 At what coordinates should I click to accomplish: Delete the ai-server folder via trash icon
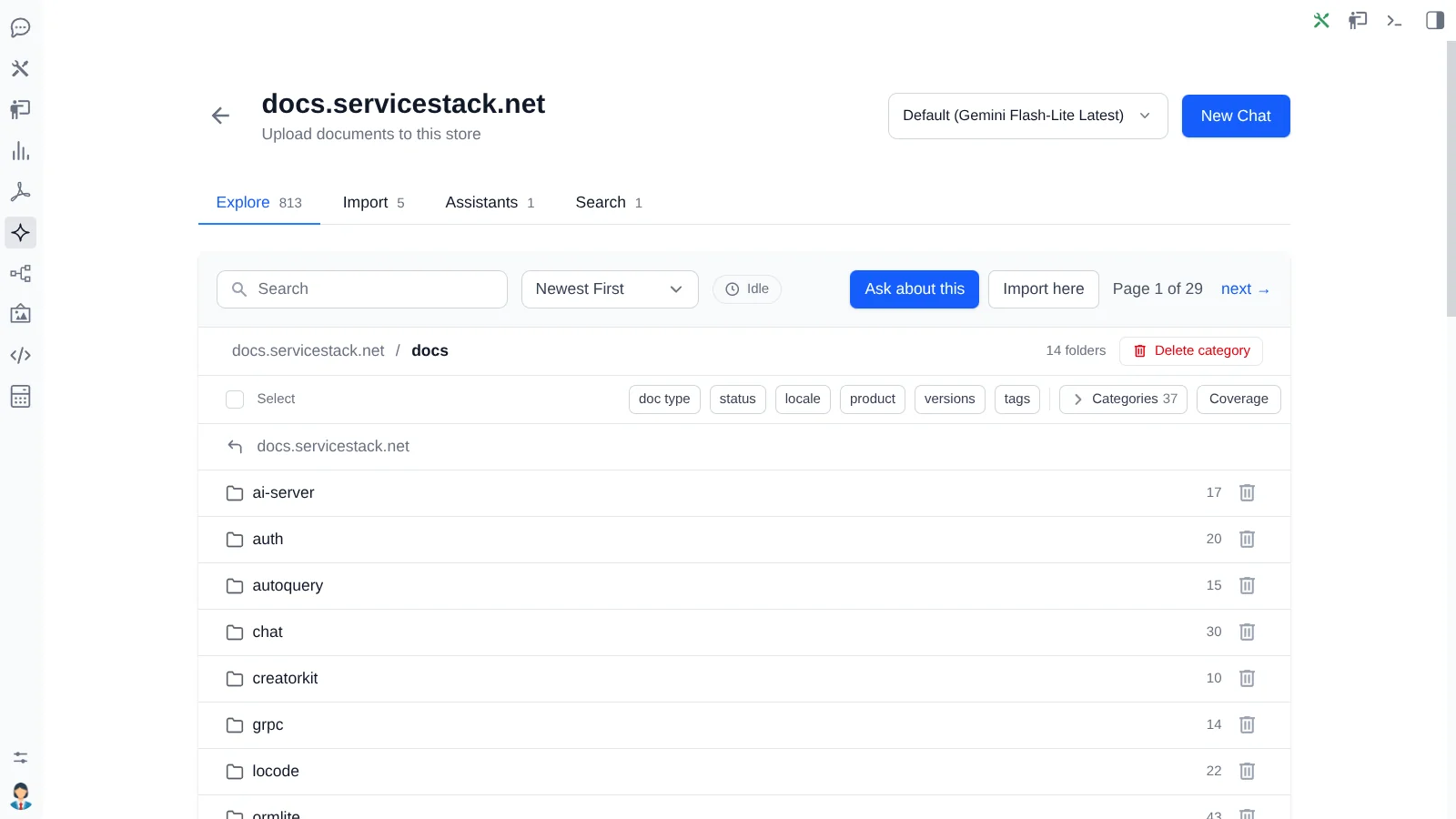pyautogui.click(x=1247, y=492)
